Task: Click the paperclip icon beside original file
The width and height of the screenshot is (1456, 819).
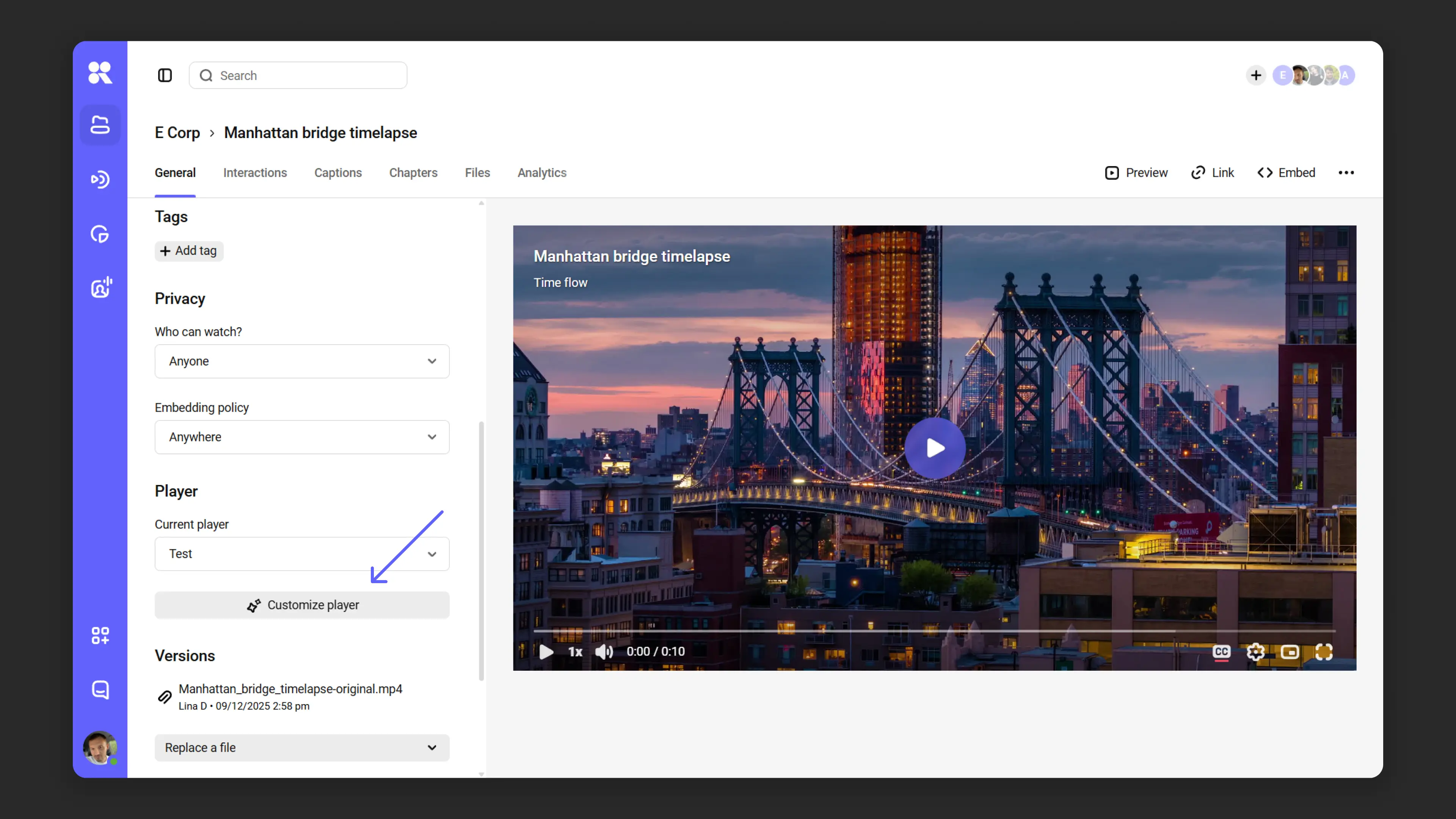Action: coord(165,697)
